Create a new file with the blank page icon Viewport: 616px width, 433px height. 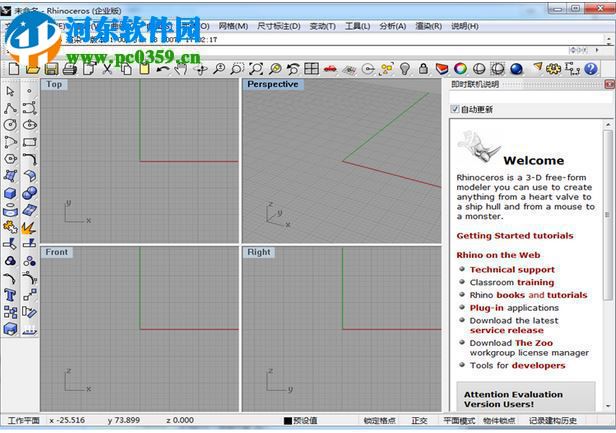tap(14, 69)
